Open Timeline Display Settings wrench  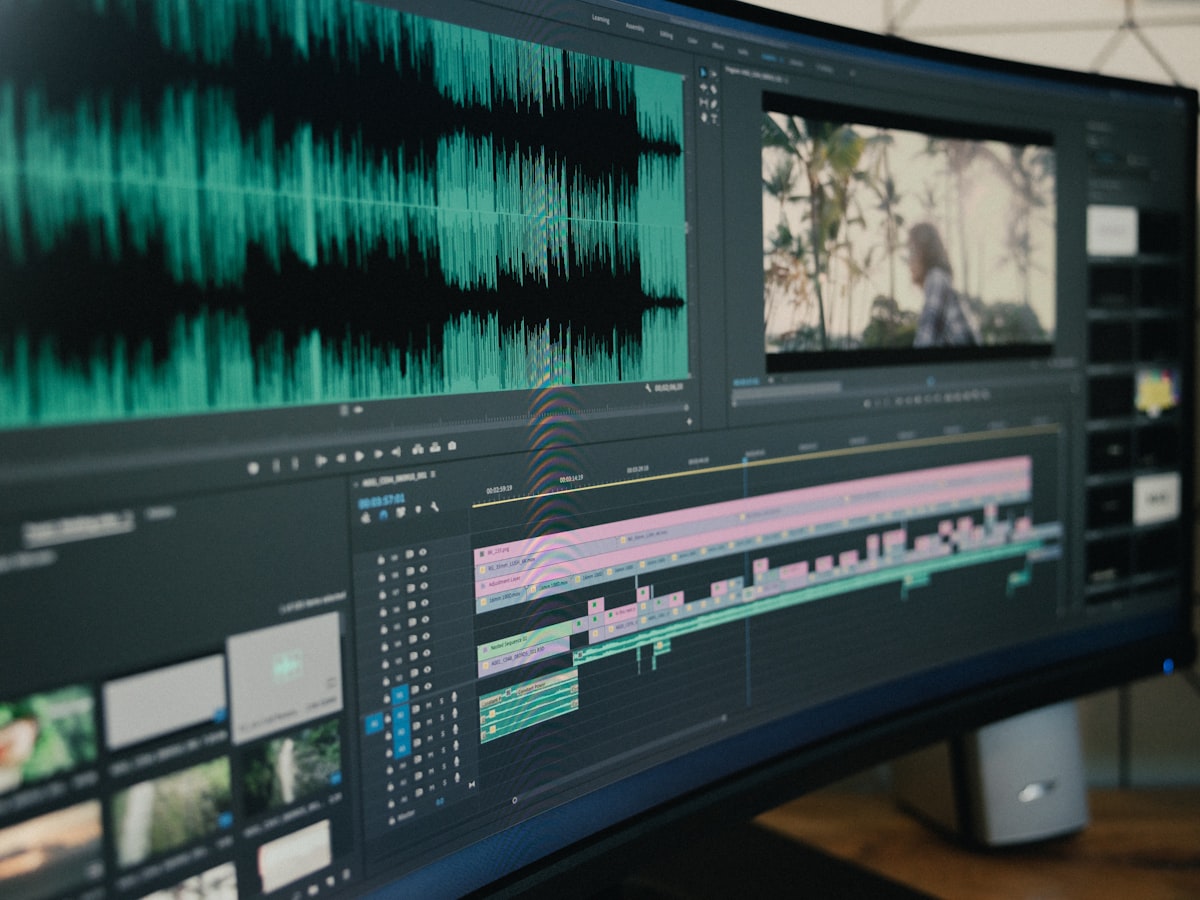pyautogui.click(x=434, y=506)
